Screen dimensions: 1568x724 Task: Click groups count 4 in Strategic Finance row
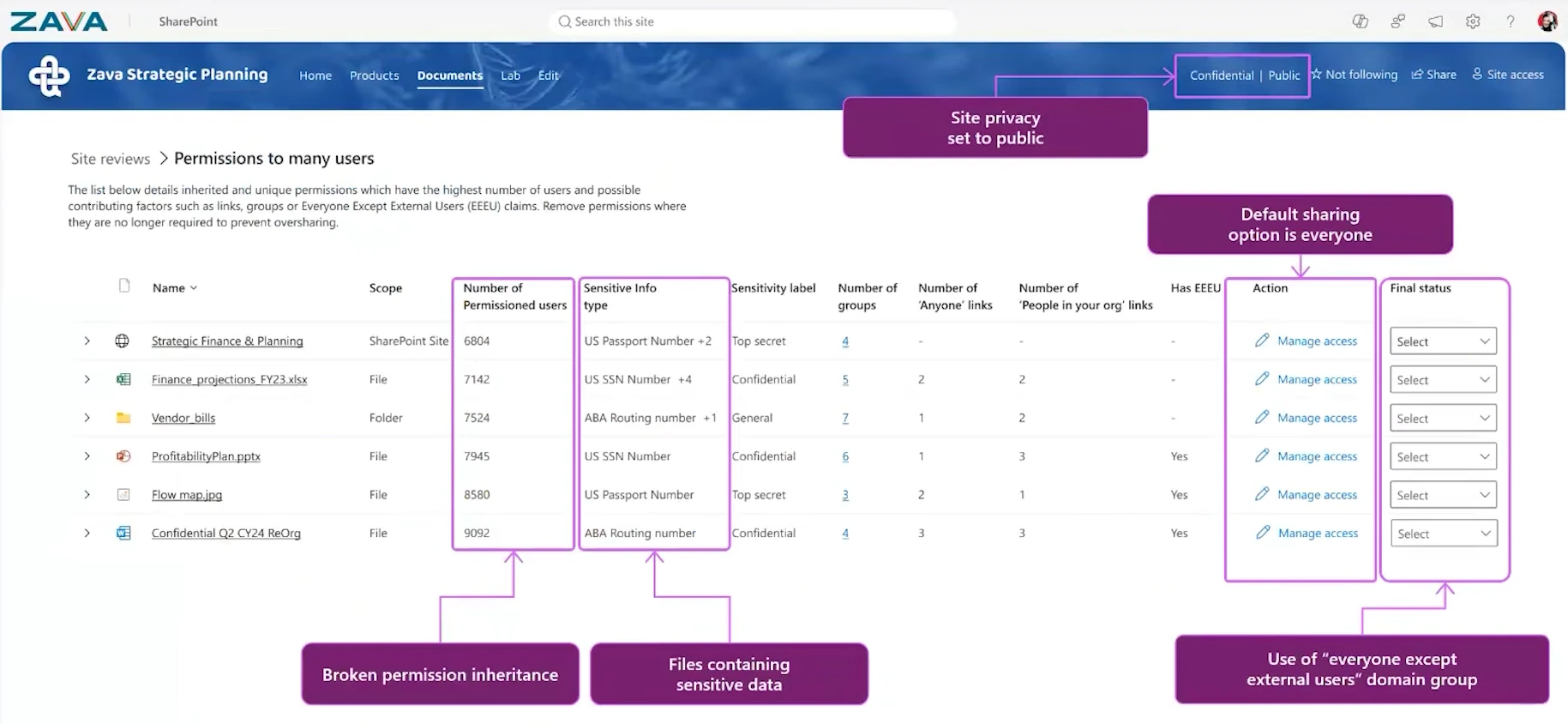click(845, 341)
